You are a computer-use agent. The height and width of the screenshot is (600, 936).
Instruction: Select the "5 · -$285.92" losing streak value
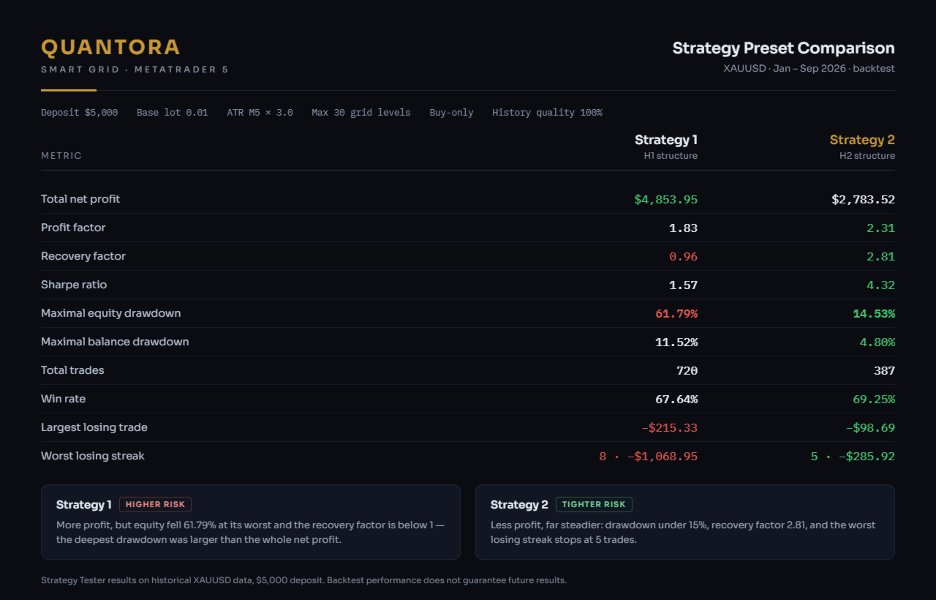852,457
